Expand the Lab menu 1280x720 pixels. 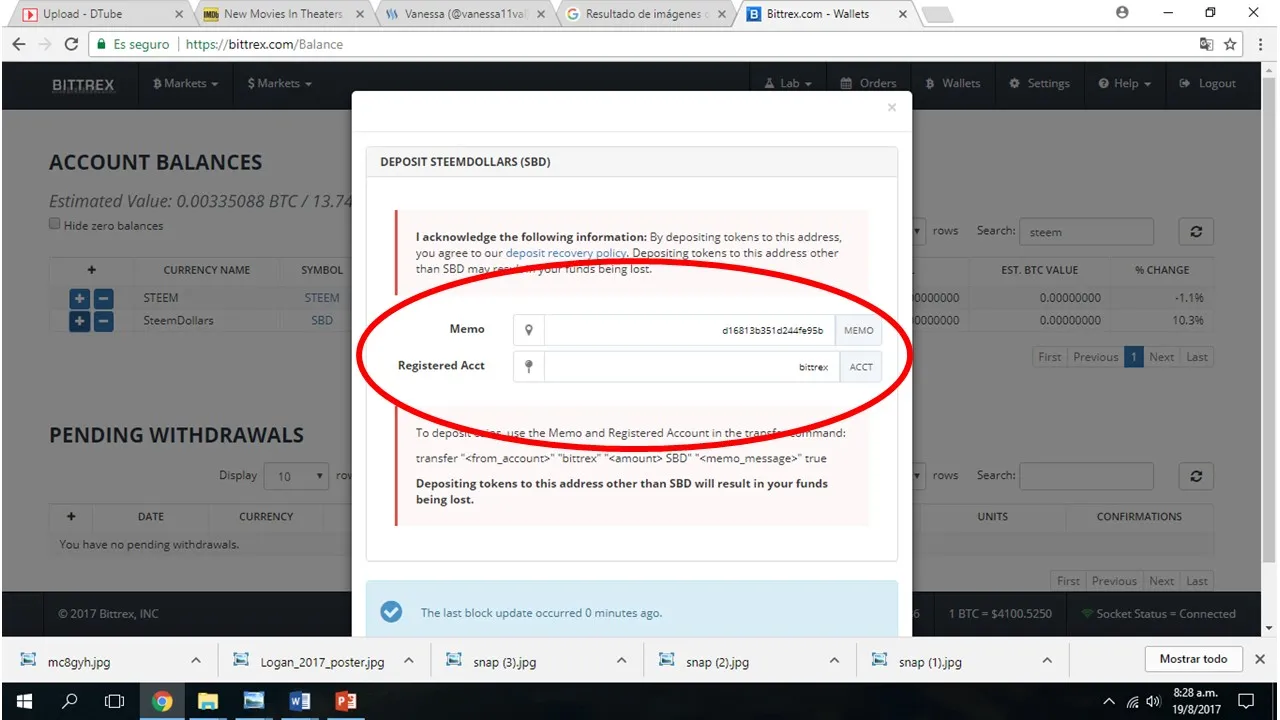[x=788, y=84]
